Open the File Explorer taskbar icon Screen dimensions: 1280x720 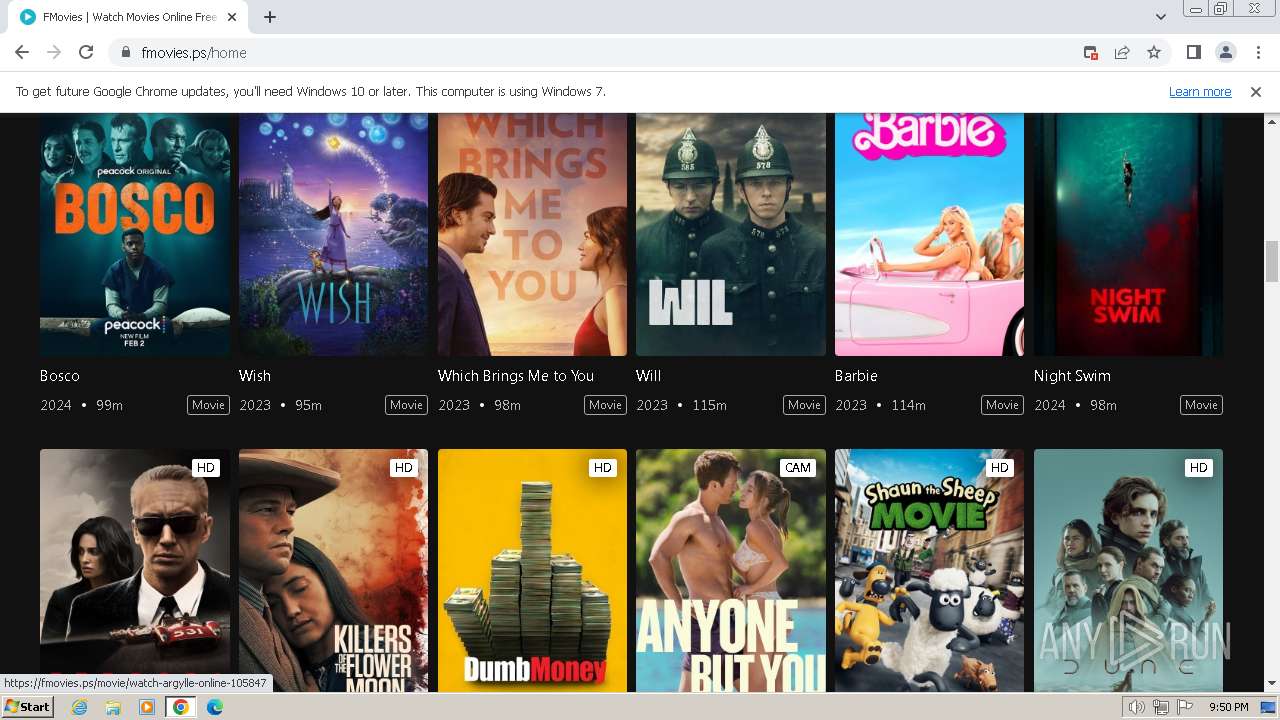tap(113, 707)
